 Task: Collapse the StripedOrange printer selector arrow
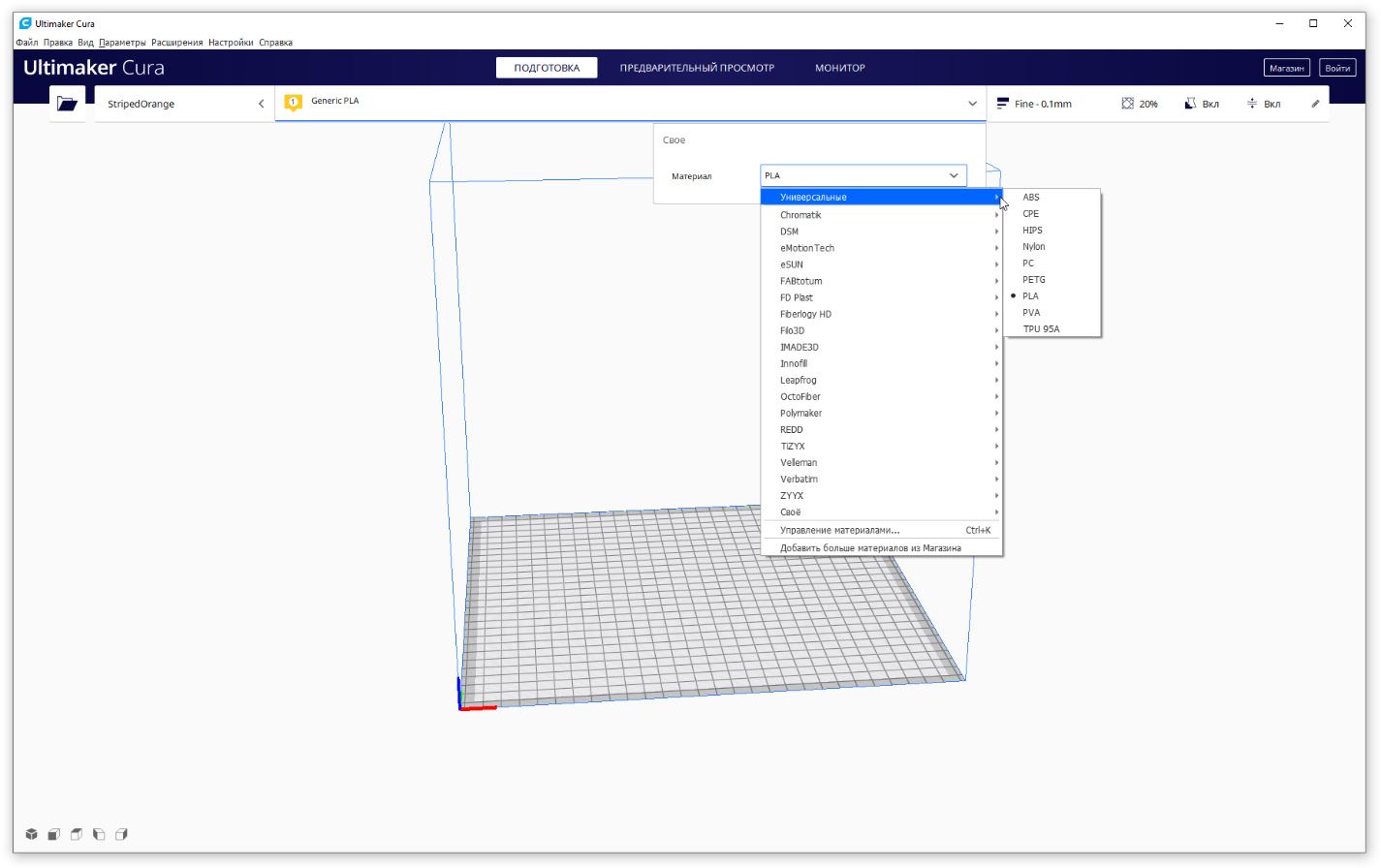[x=261, y=104]
